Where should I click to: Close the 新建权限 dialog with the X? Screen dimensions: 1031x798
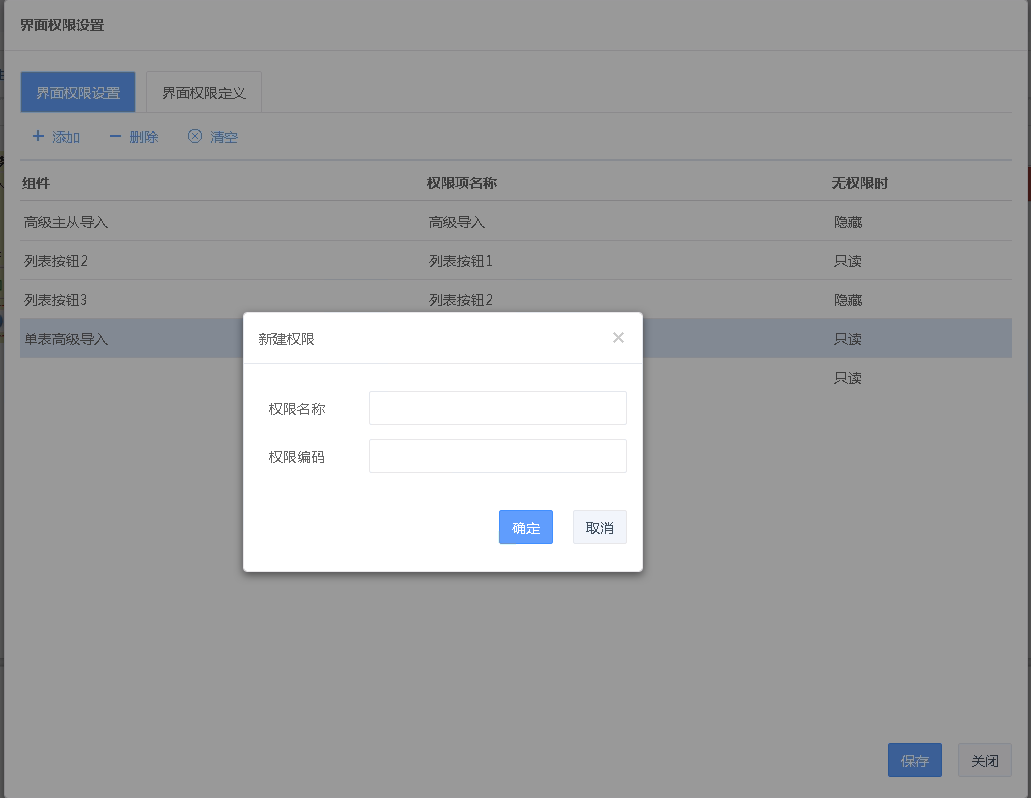pos(618,338)
